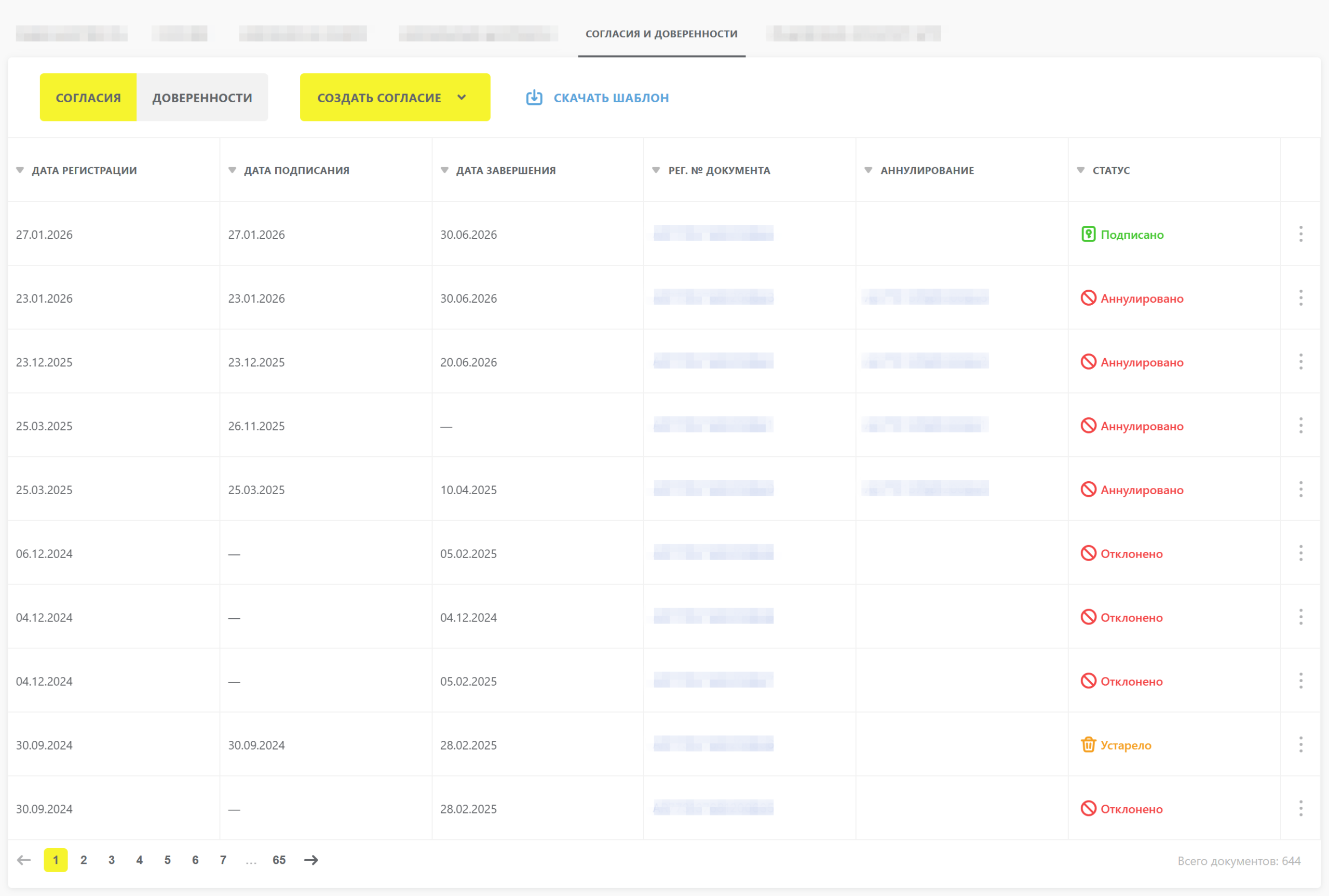This screenshot has height=896, width=1329.
Task: Click completion date 20.06.2026
Action: pyautogui.click(x=468, y=362)
